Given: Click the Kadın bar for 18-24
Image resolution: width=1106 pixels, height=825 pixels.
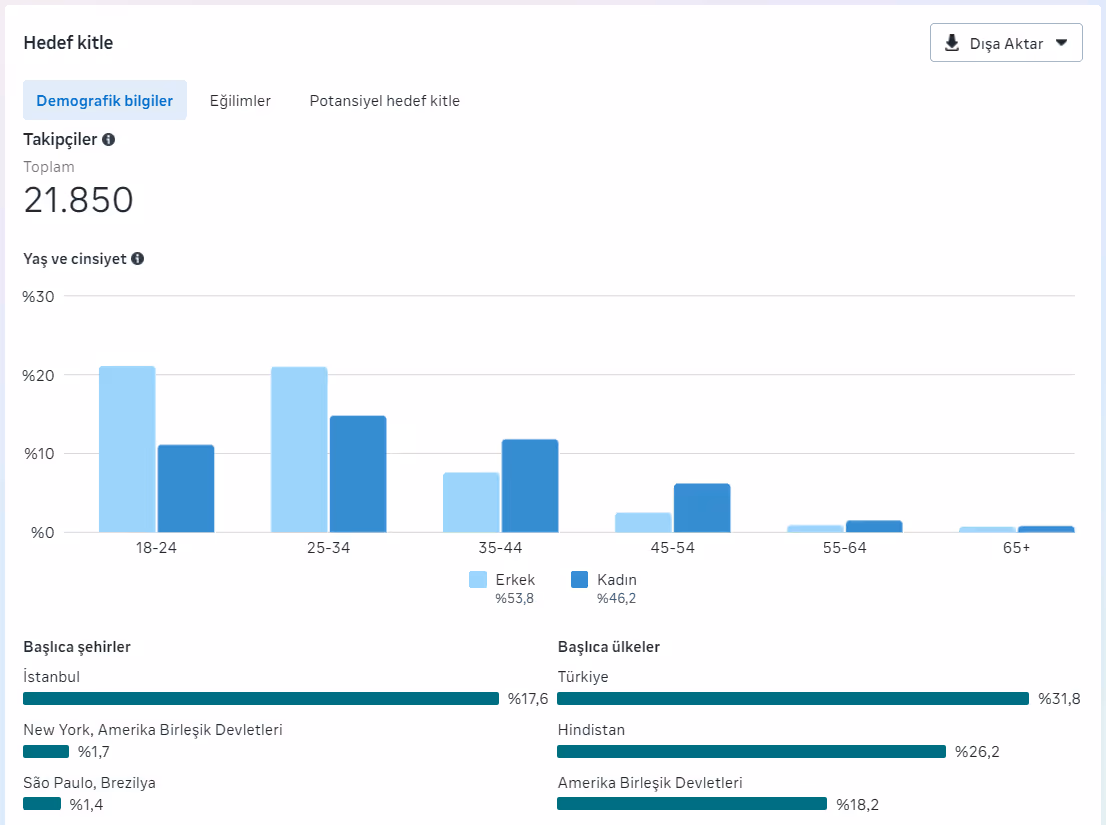Looking at the screenshot, I should tap(186, 489).
